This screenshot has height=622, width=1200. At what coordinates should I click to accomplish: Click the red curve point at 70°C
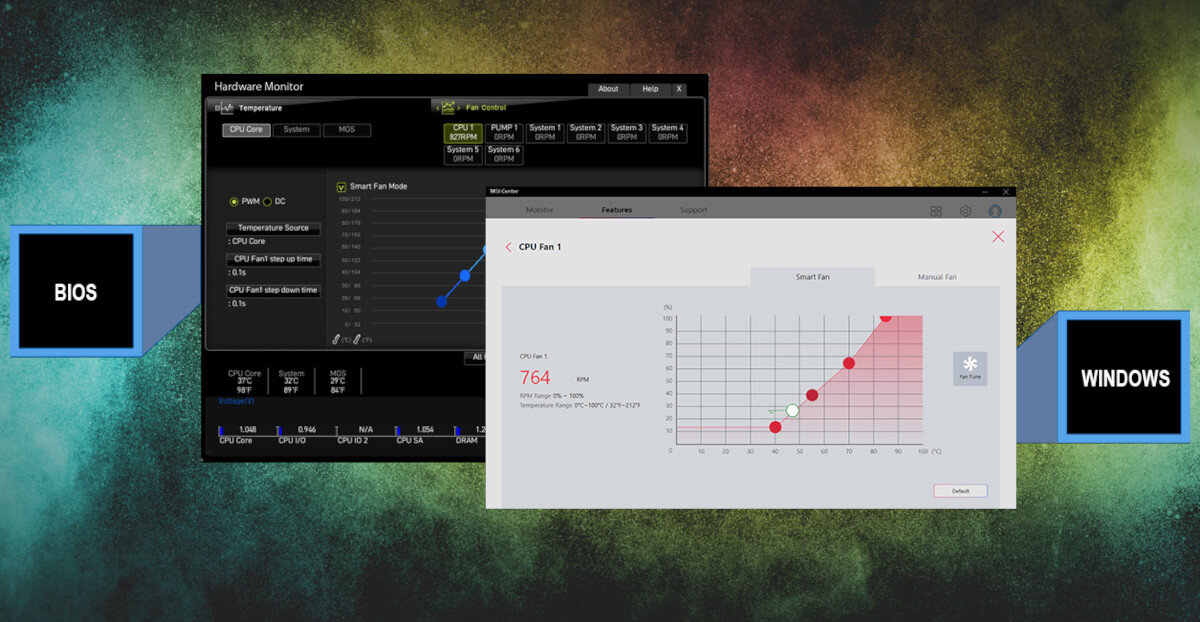849,363
